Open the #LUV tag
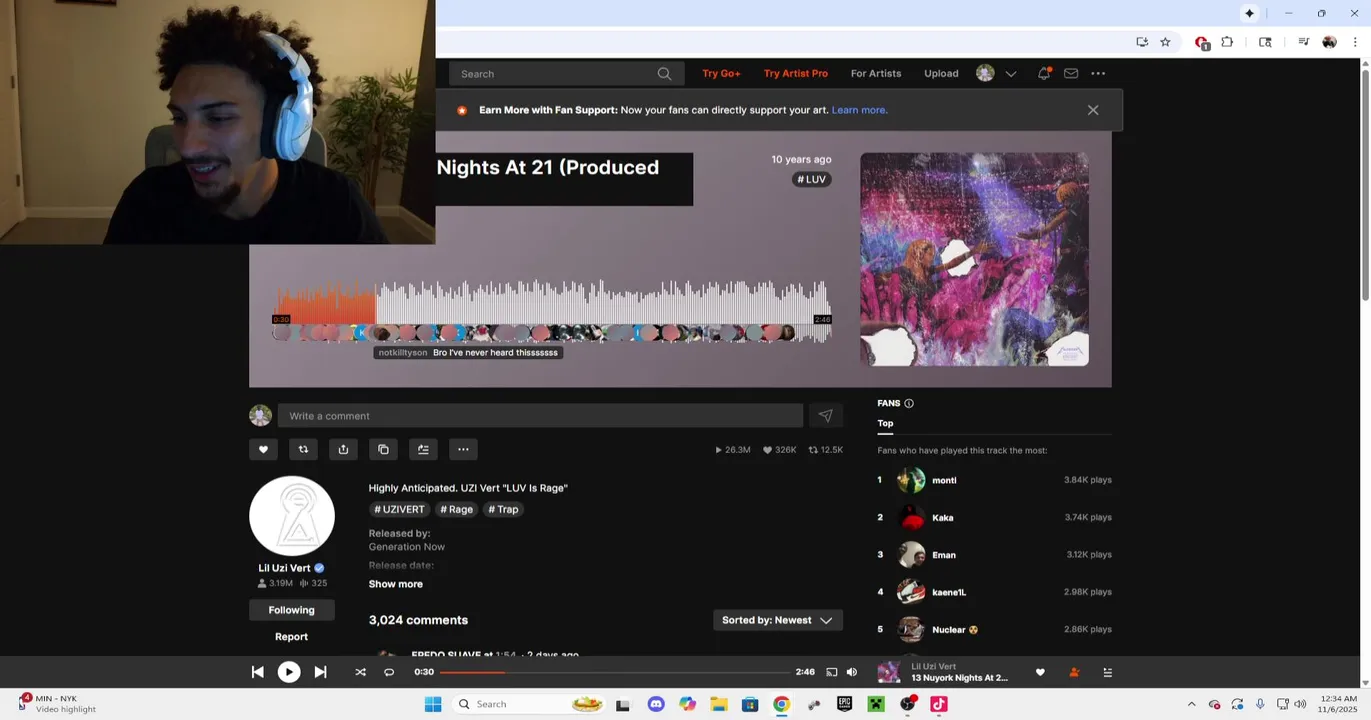Image resolution: width=1371 pixels, height=720 pixels. click(811, 180)
